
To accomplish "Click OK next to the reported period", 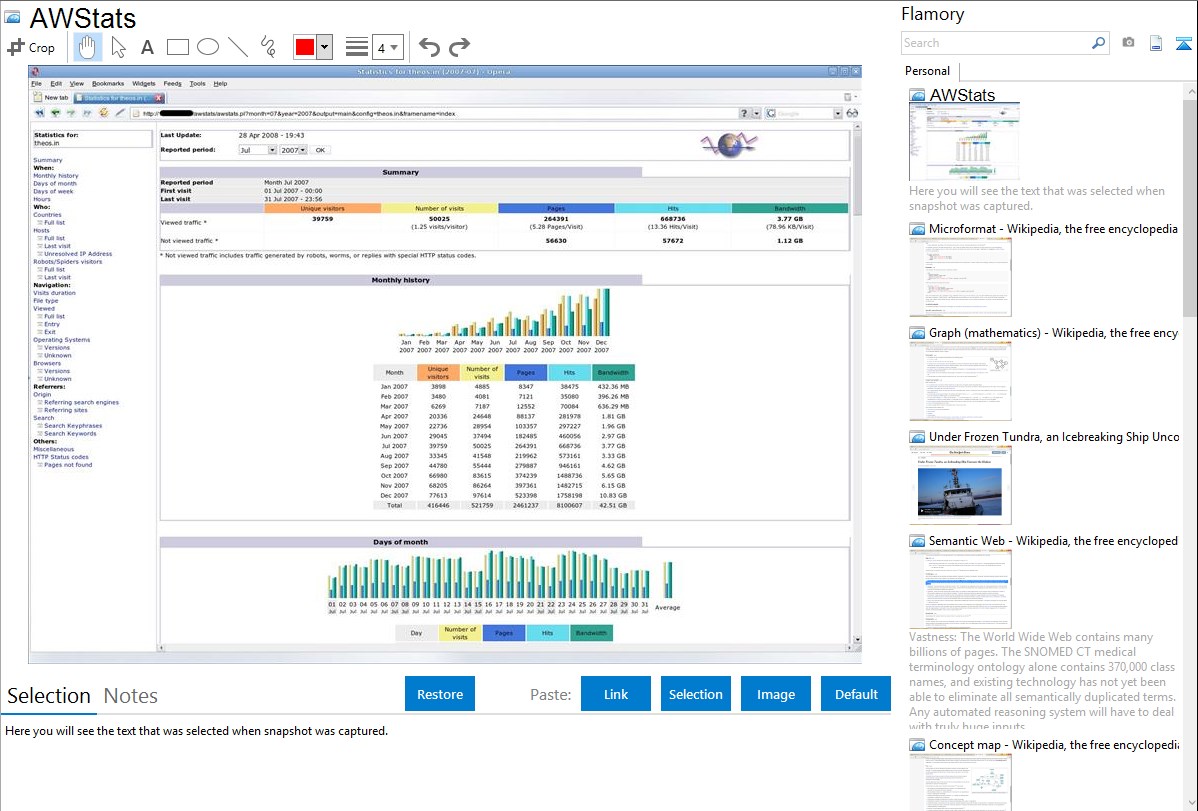I will coord(320,151).
